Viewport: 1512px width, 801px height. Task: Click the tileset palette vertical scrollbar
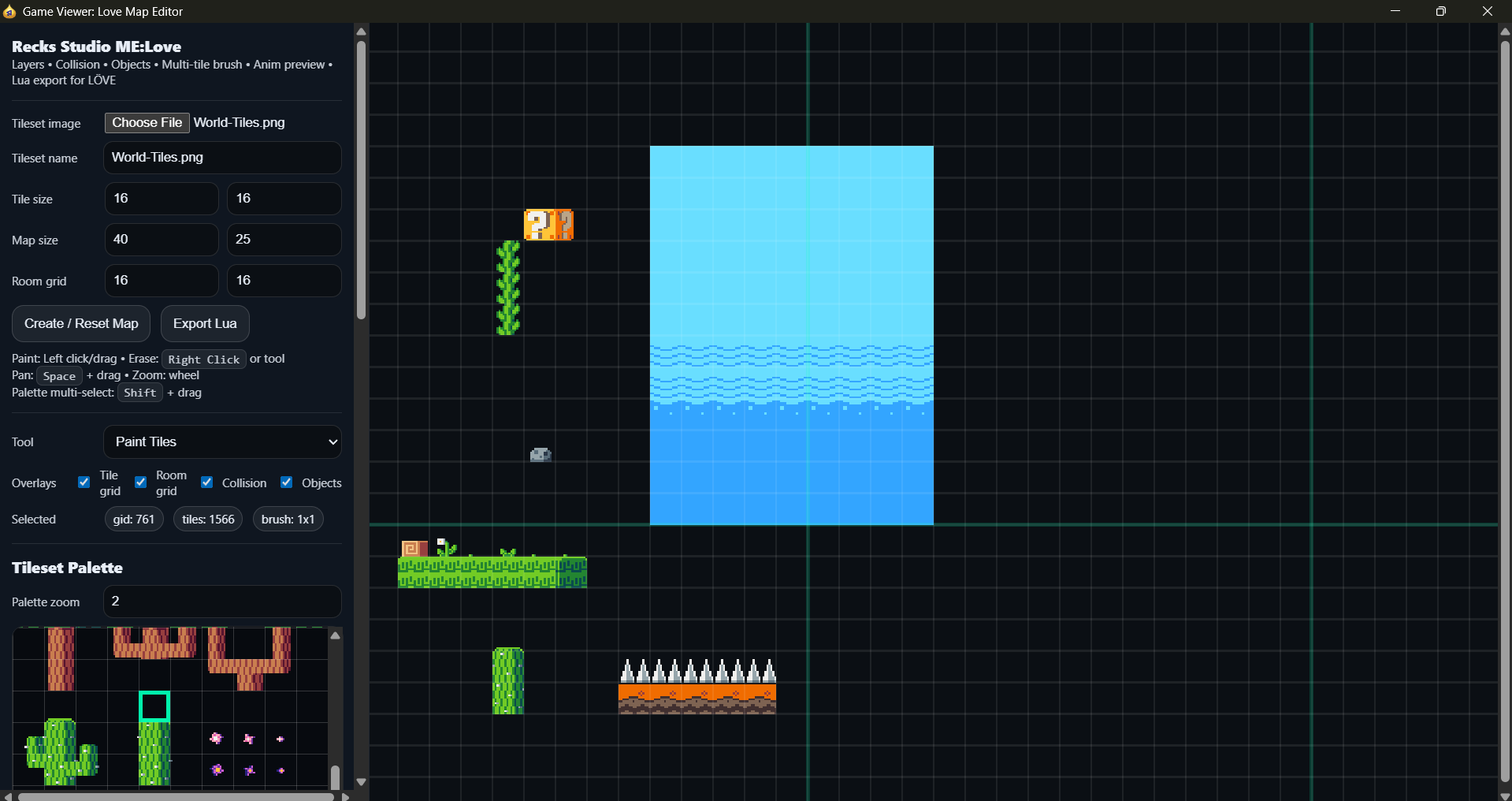coord(336,777)
